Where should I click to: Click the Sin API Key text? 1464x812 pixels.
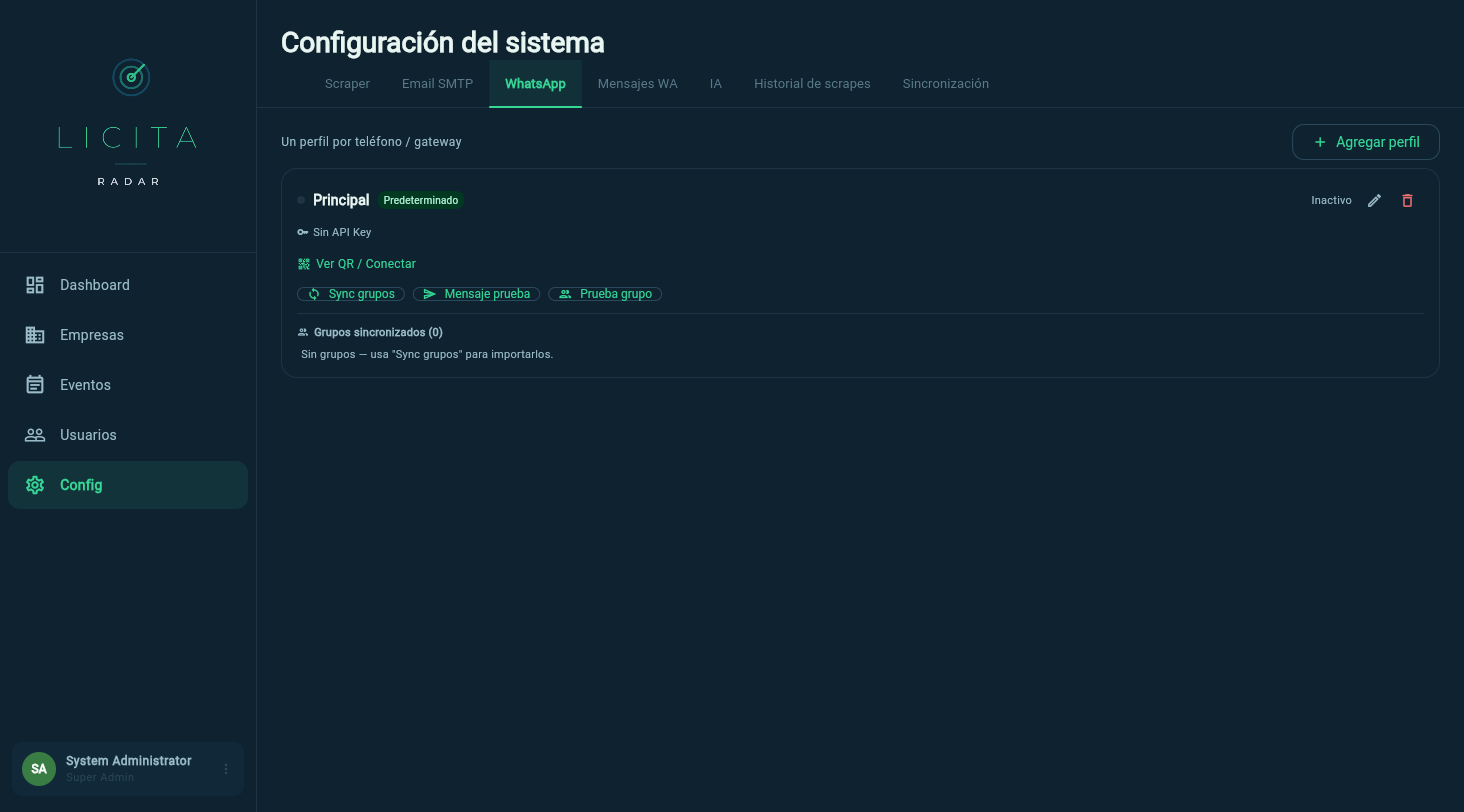342,232
